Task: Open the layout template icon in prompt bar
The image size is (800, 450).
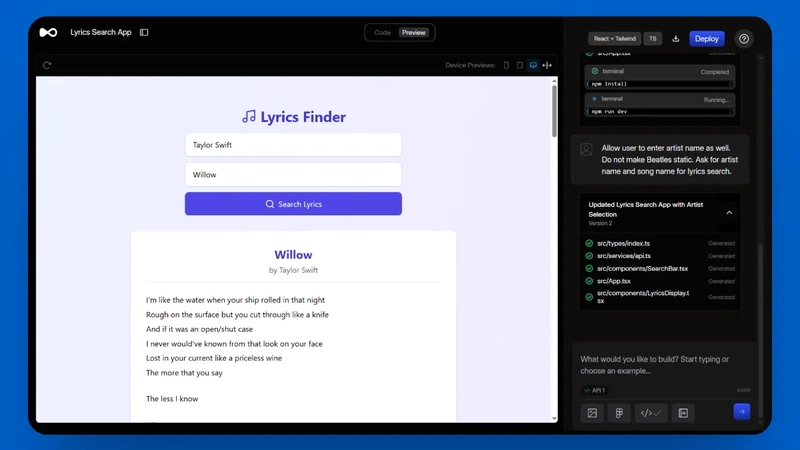Action: (683, 413)
